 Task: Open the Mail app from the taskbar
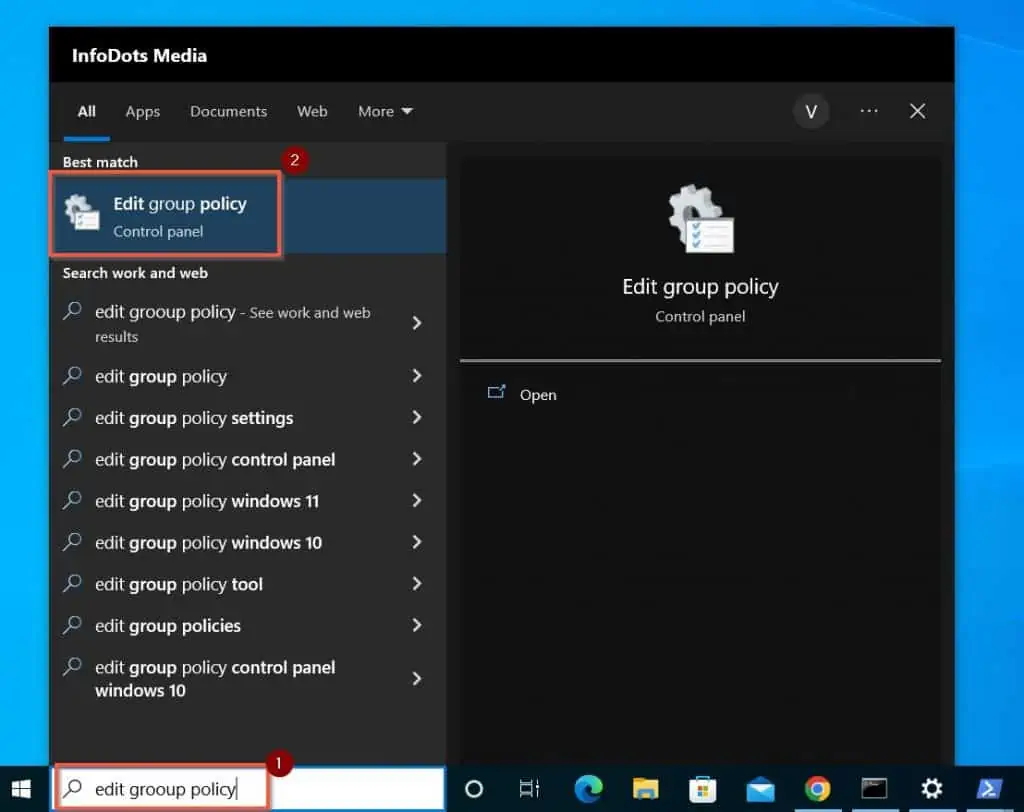tap(760, 790)
